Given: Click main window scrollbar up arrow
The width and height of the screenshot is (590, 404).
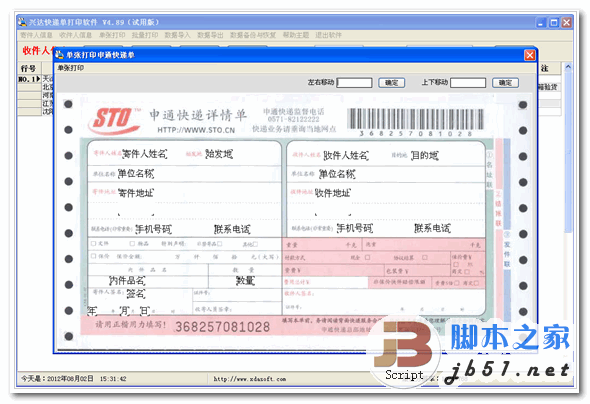Looking at the screenshot, I should 568,67.
